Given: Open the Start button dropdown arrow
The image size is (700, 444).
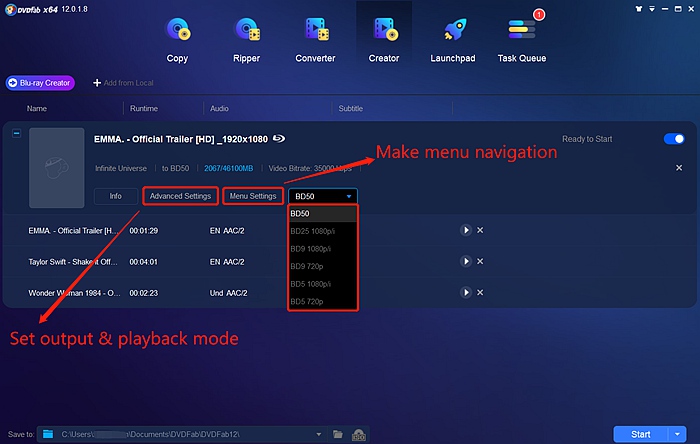Looking at the screenshot, I should pyautogui.click(x=677, y=434).
